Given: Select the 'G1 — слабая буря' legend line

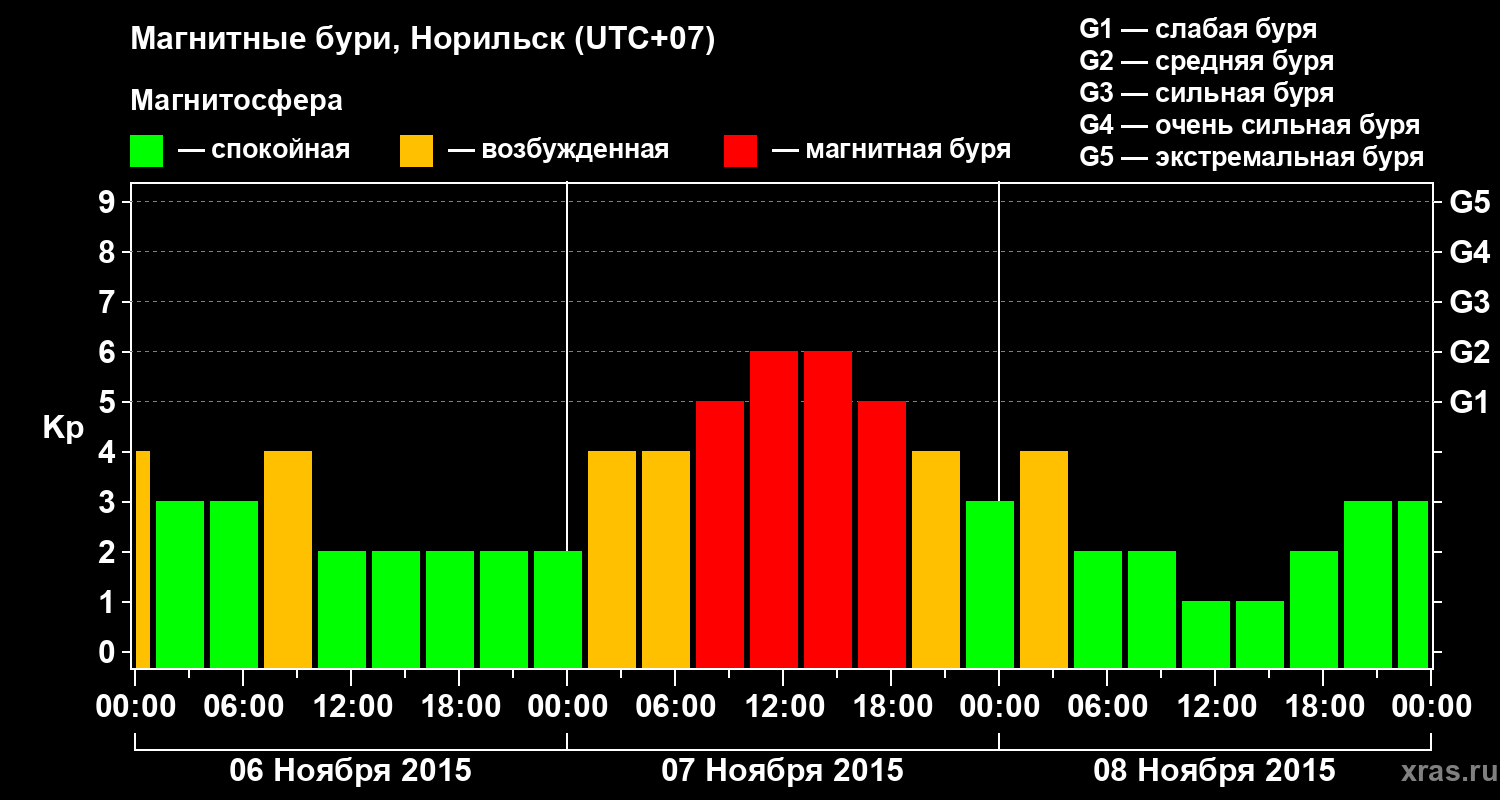Looking at the screenshot, I should click(1198, 29).
